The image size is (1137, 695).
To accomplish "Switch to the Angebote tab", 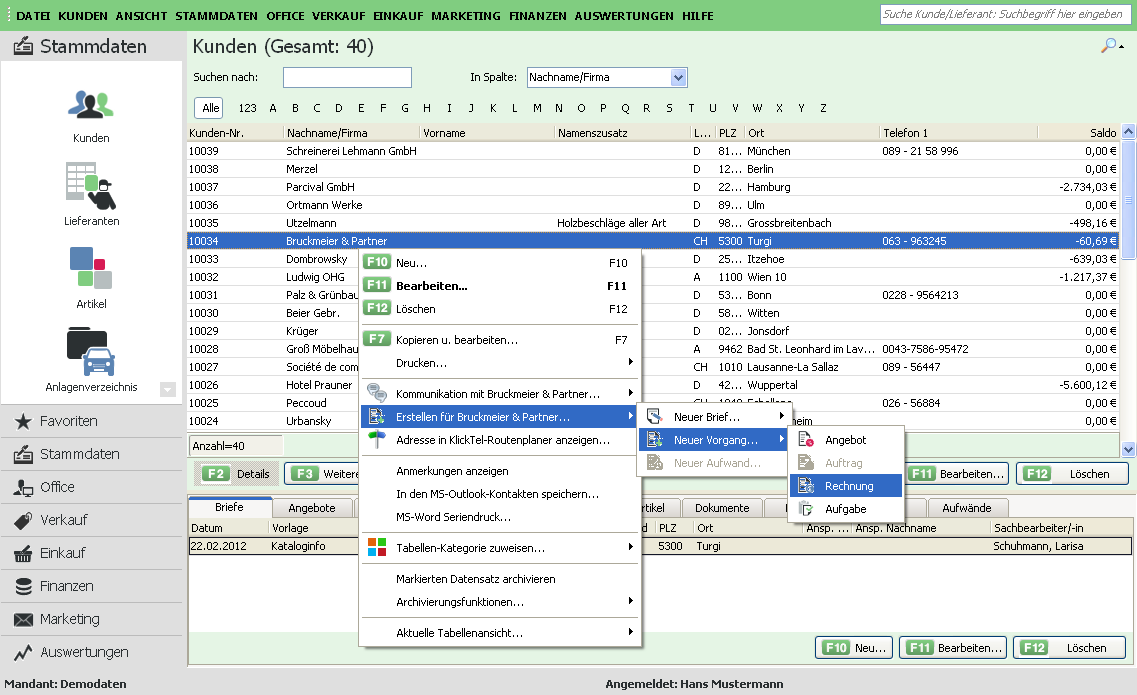I will click(x=312, y=508).
